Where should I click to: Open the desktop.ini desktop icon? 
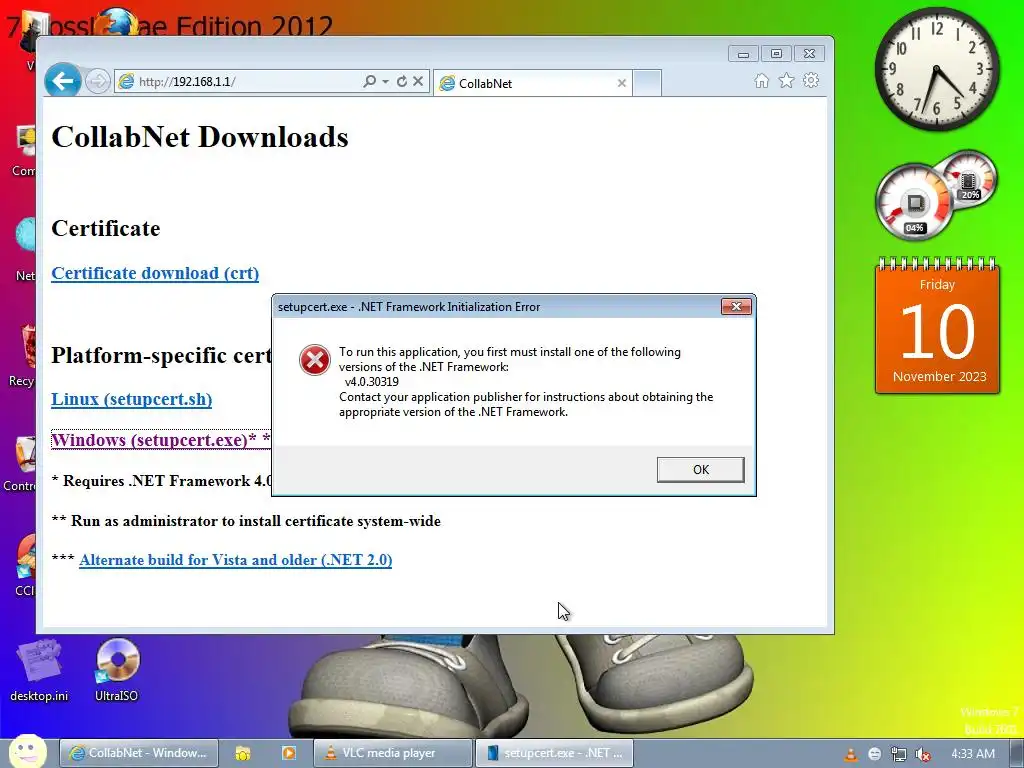39,670
